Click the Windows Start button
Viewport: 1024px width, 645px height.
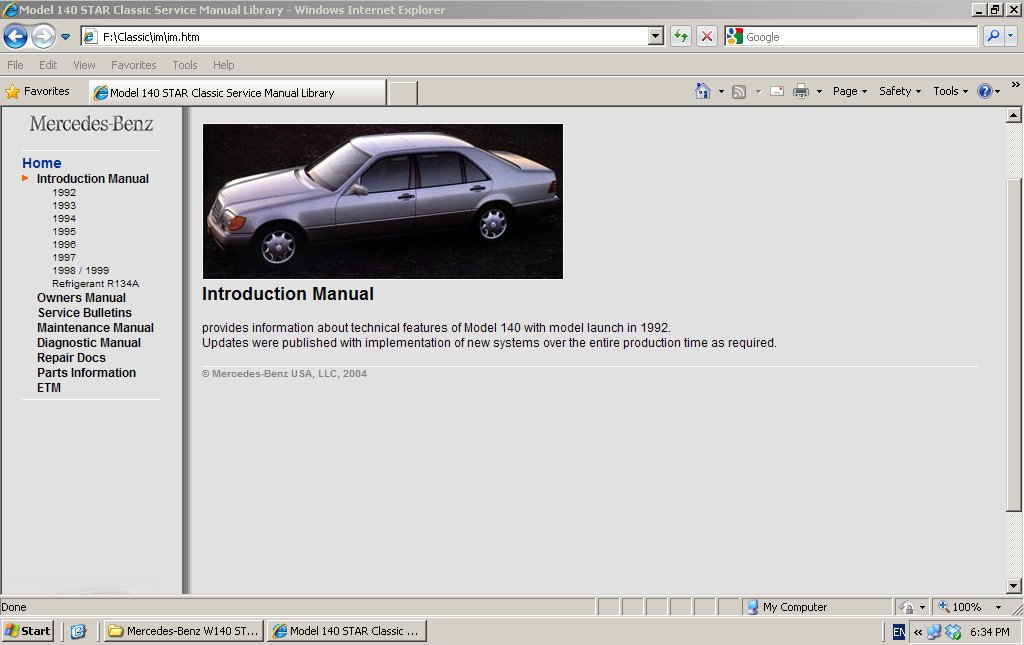tap(28, 631)
